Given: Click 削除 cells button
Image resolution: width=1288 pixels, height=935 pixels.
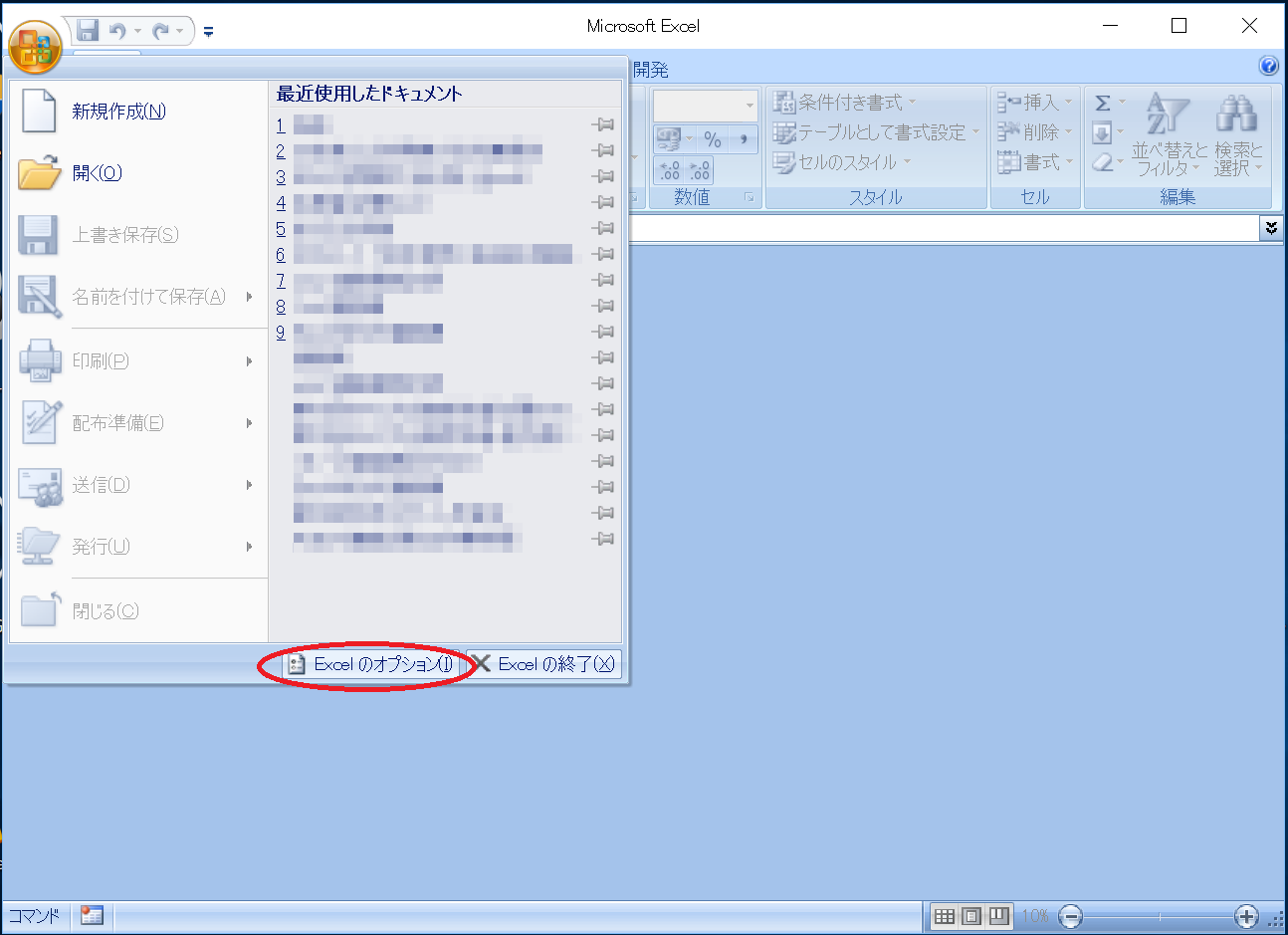Looking at the screenshot, I should click(1035, 131).
